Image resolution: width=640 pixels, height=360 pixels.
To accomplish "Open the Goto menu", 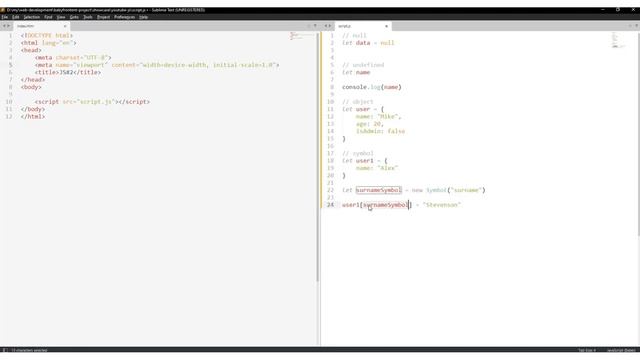I will point(74,17).
